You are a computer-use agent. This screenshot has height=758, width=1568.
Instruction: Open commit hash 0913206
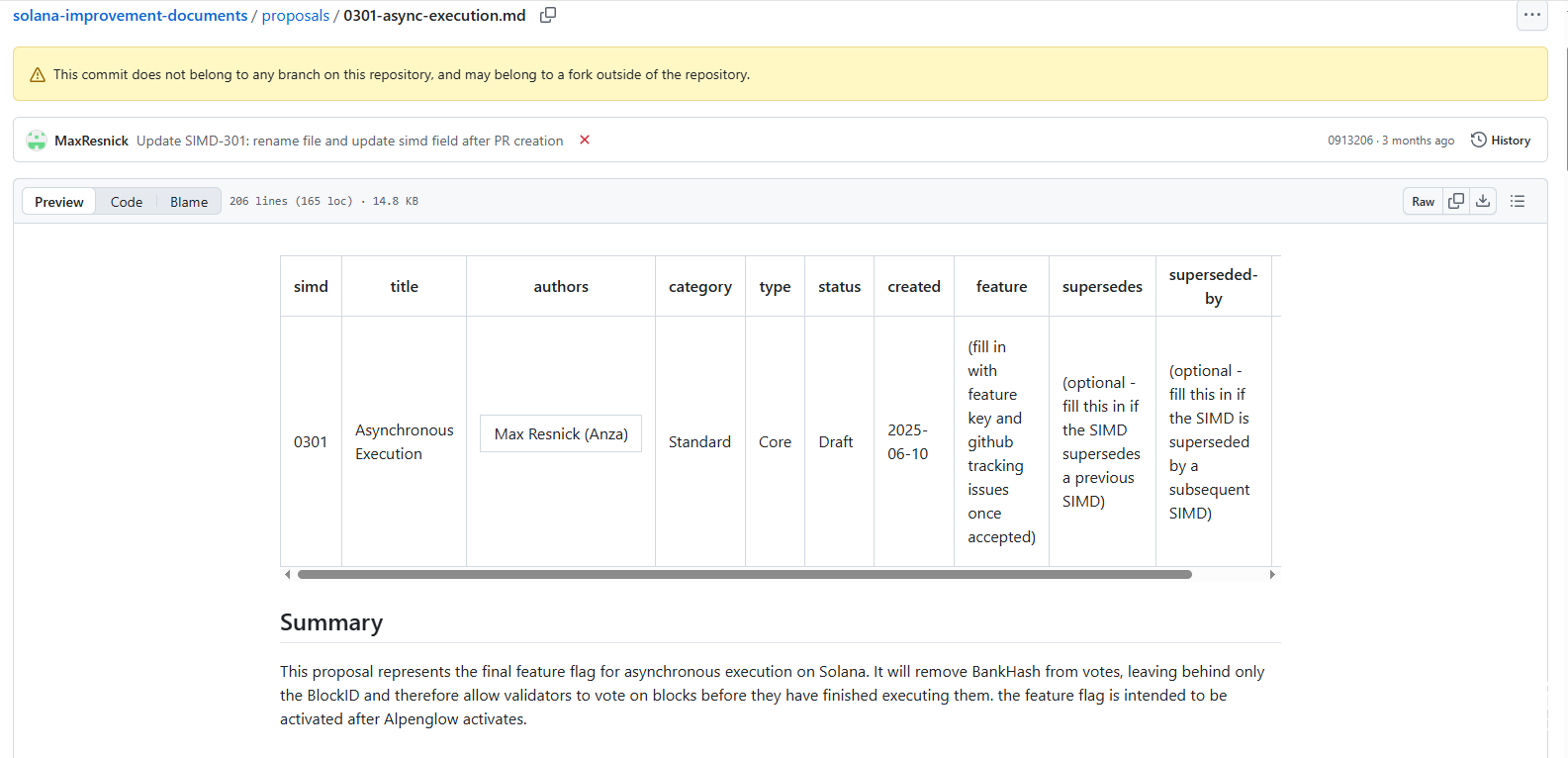pos(1350,141)
